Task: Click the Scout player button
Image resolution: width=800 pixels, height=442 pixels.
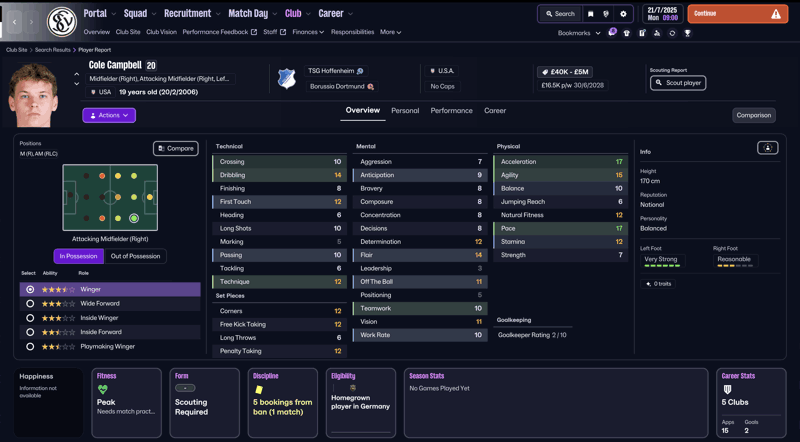Action: coord(678,83)
